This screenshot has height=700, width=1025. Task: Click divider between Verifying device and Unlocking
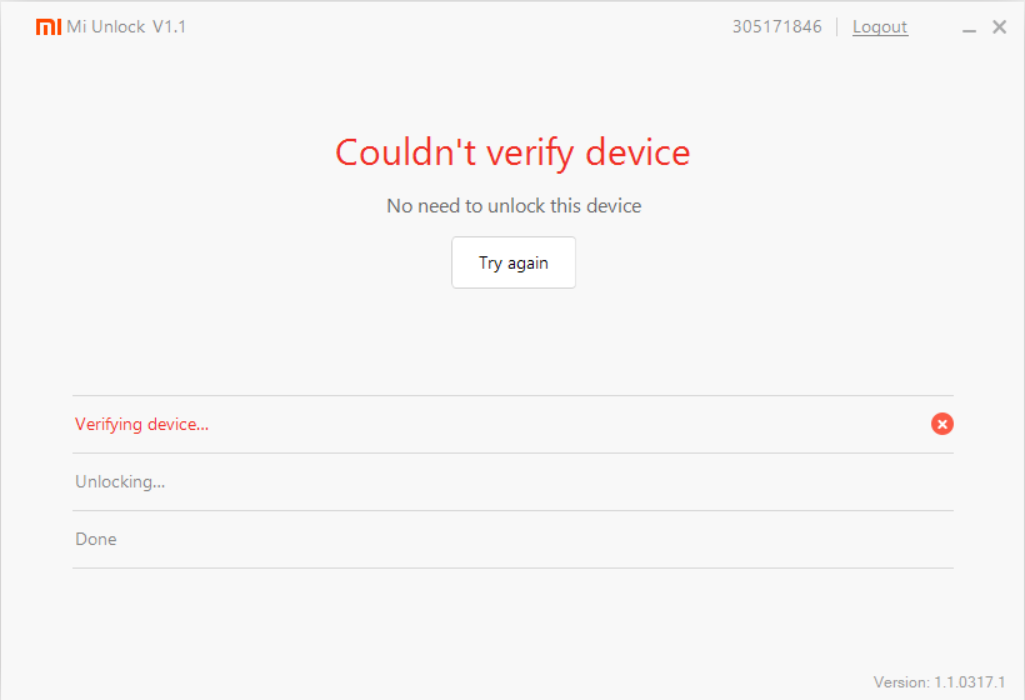[512, 453]
